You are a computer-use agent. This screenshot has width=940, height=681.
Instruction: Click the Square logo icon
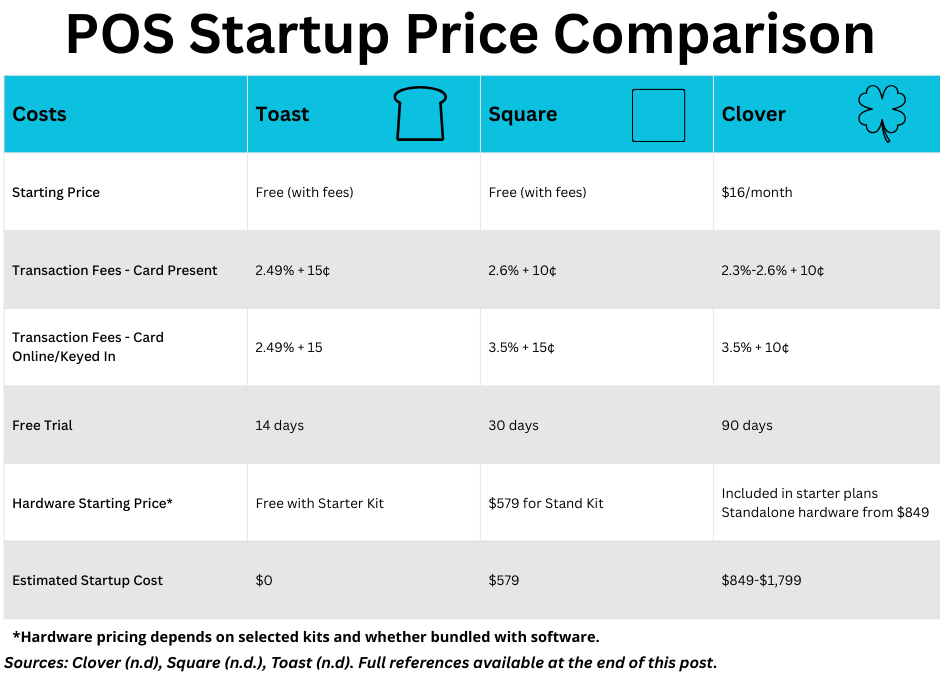point(658,115)
